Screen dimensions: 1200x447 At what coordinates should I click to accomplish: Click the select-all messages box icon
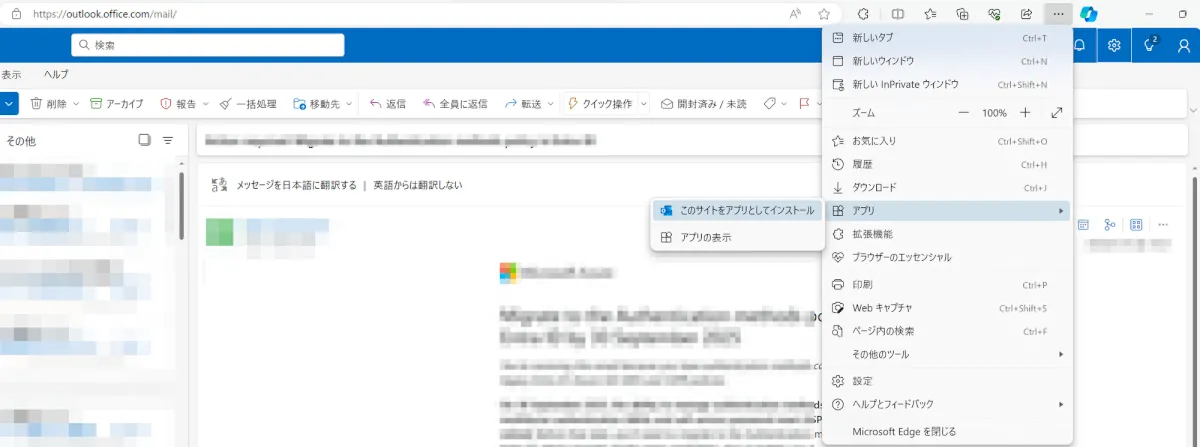144,140
